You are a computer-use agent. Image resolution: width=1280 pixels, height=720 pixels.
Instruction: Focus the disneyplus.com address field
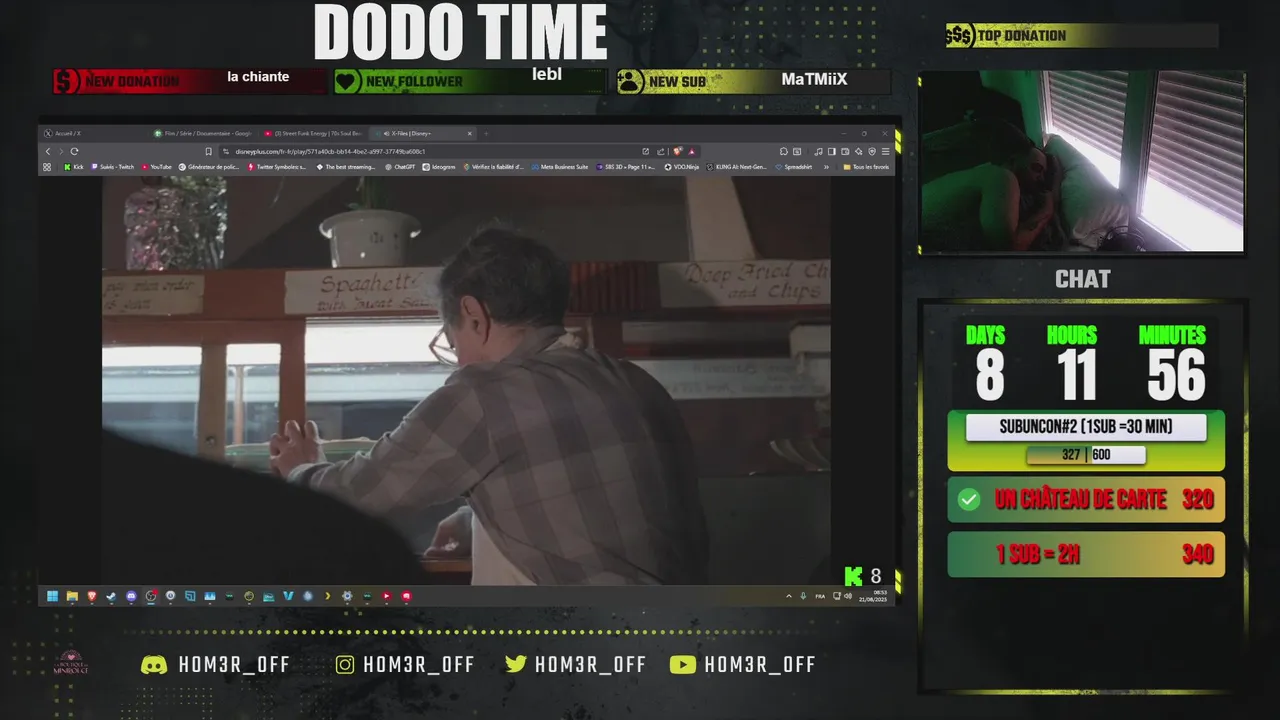[x=430, y=151]
